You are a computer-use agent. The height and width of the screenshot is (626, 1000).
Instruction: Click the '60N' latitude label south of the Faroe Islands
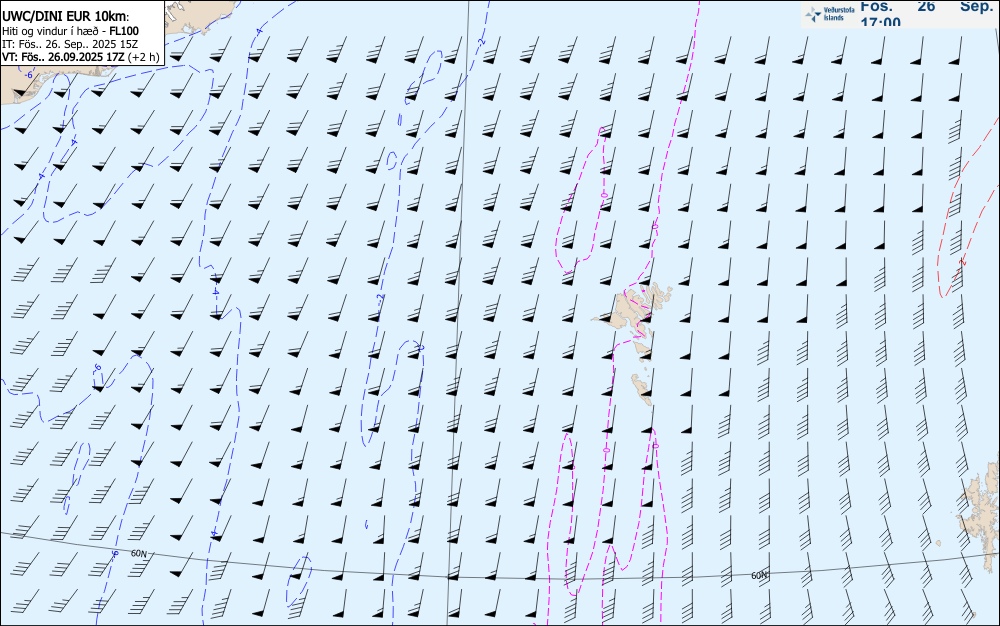click(759, 575)
